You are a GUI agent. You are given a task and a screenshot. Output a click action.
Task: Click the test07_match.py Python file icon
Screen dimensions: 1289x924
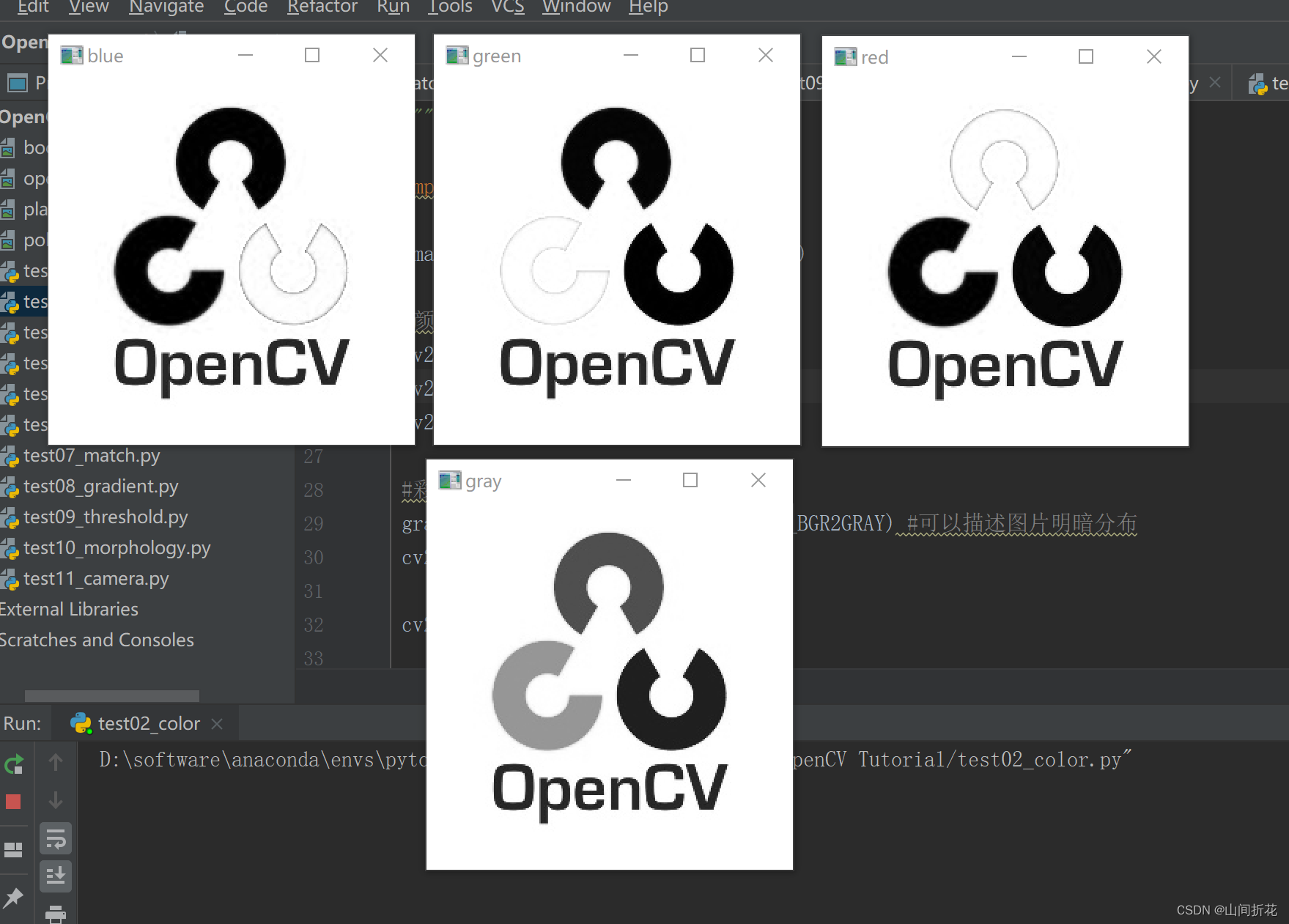pos(10,457)
